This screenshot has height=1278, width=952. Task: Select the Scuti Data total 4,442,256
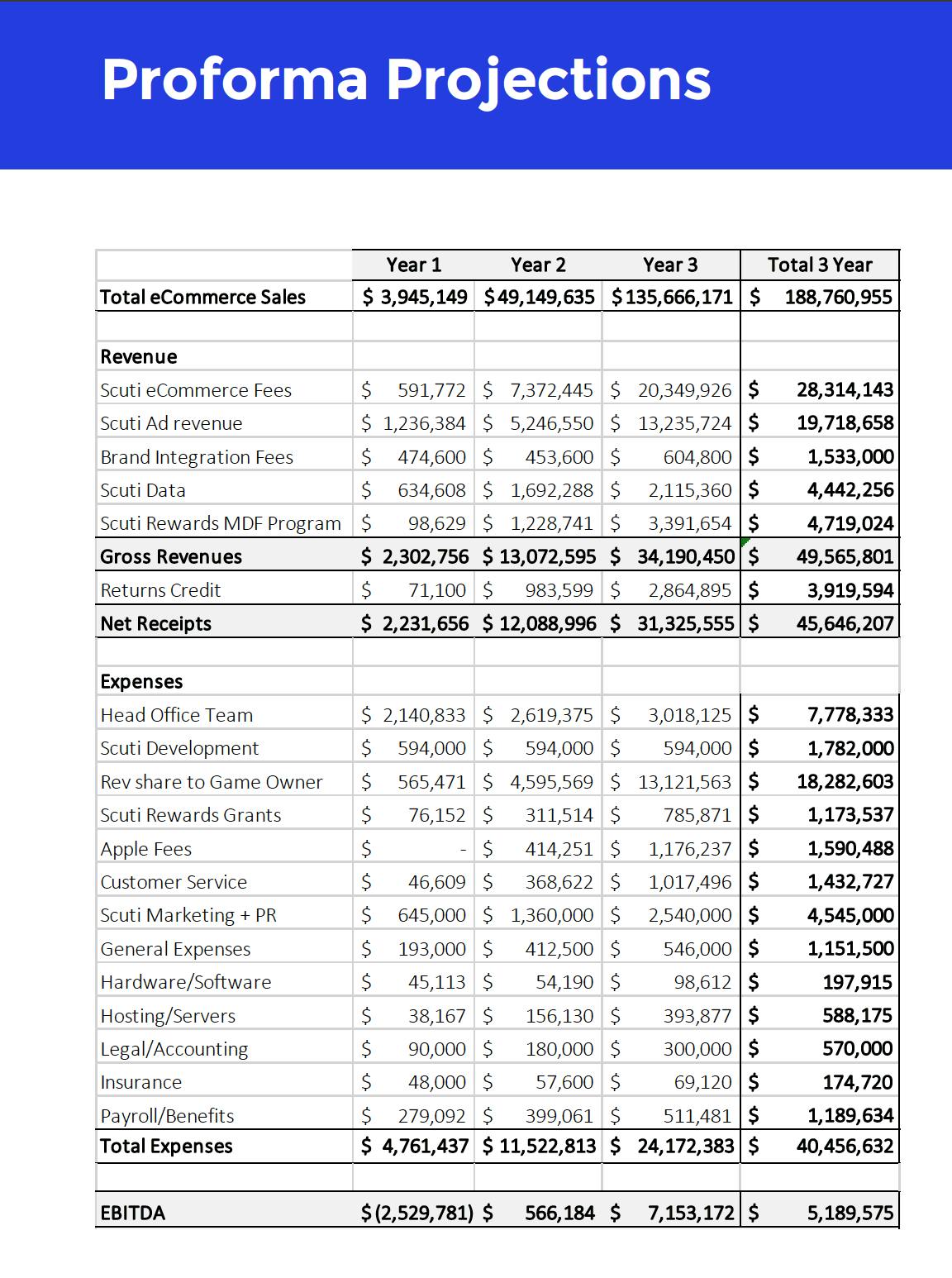tap(850, 490)
